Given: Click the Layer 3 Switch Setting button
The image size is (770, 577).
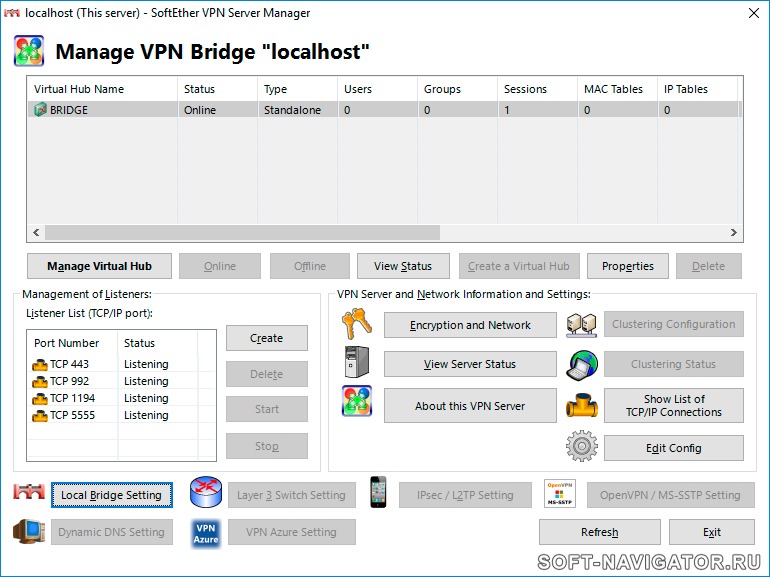Looking at the screenshot, I should coord(292,495).
